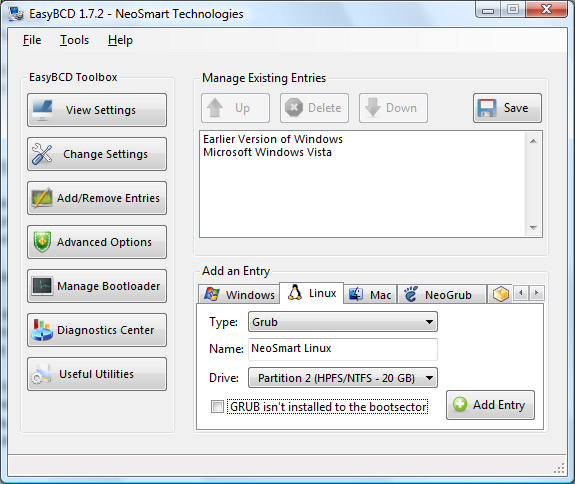Viewport: 575px width, 484px height.
Task: Open Advanced Options with the shield icon
Action: tap(97, 242)
